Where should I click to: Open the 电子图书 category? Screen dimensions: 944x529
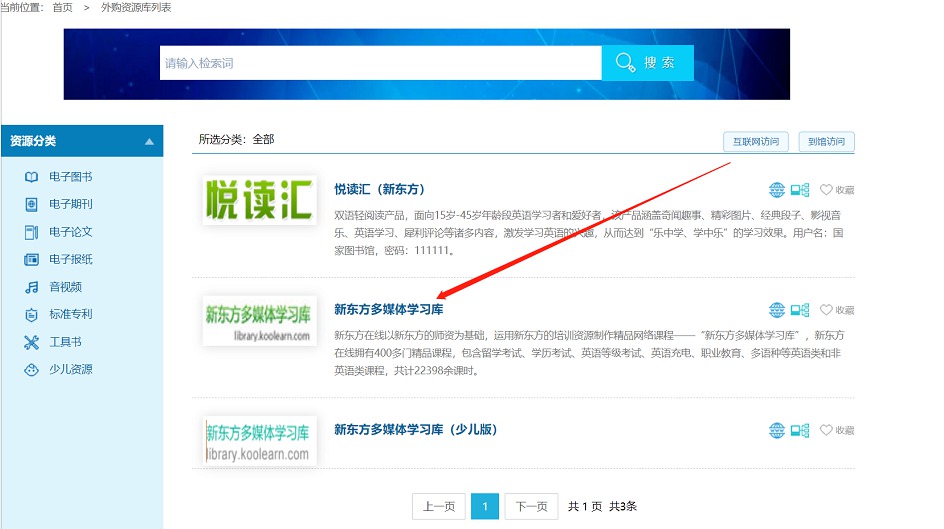click(x=70, y=177)
